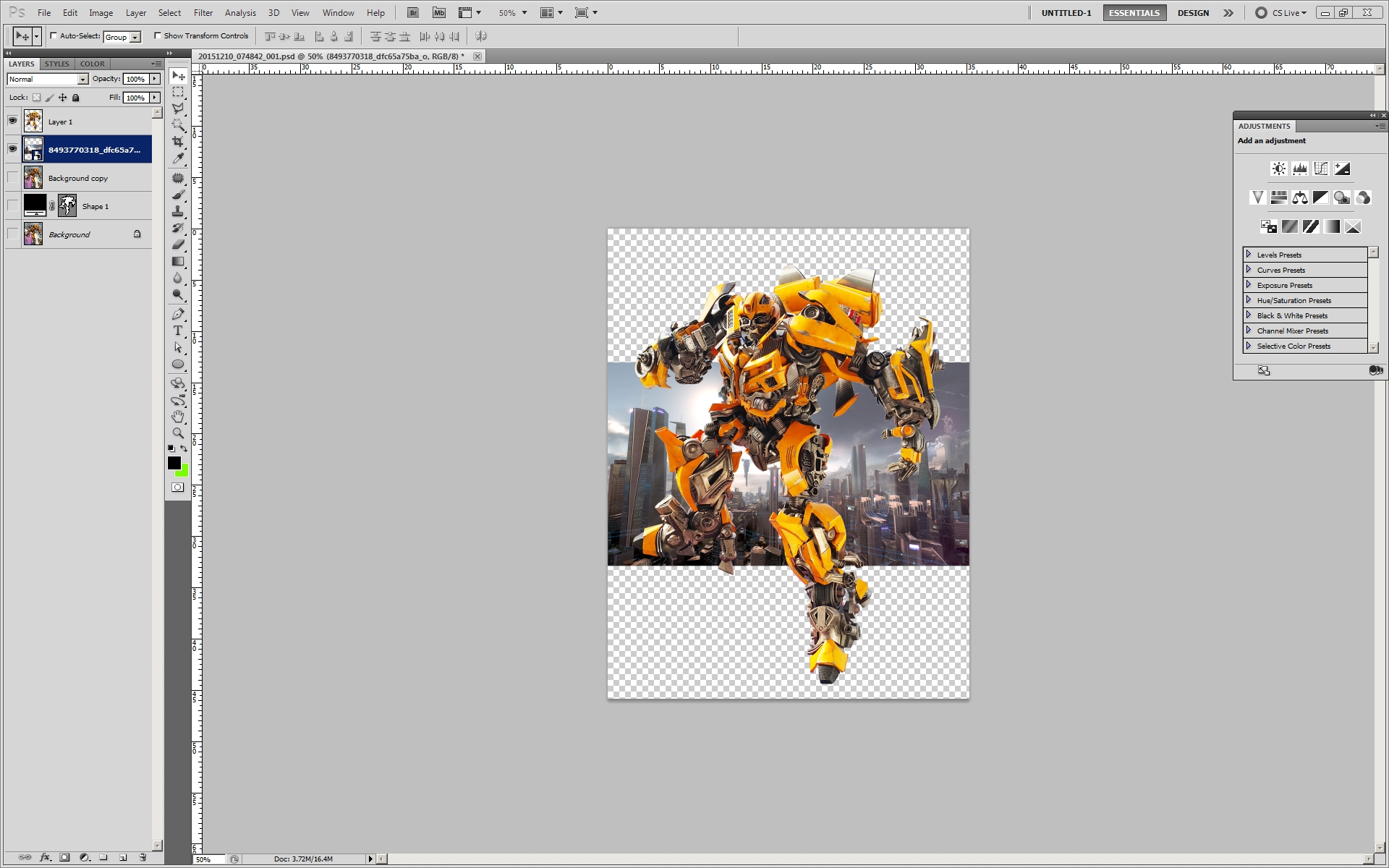Screen dimensions: 1389x868
Task: Show the Shape 1 layer
Action: [12, 205]
